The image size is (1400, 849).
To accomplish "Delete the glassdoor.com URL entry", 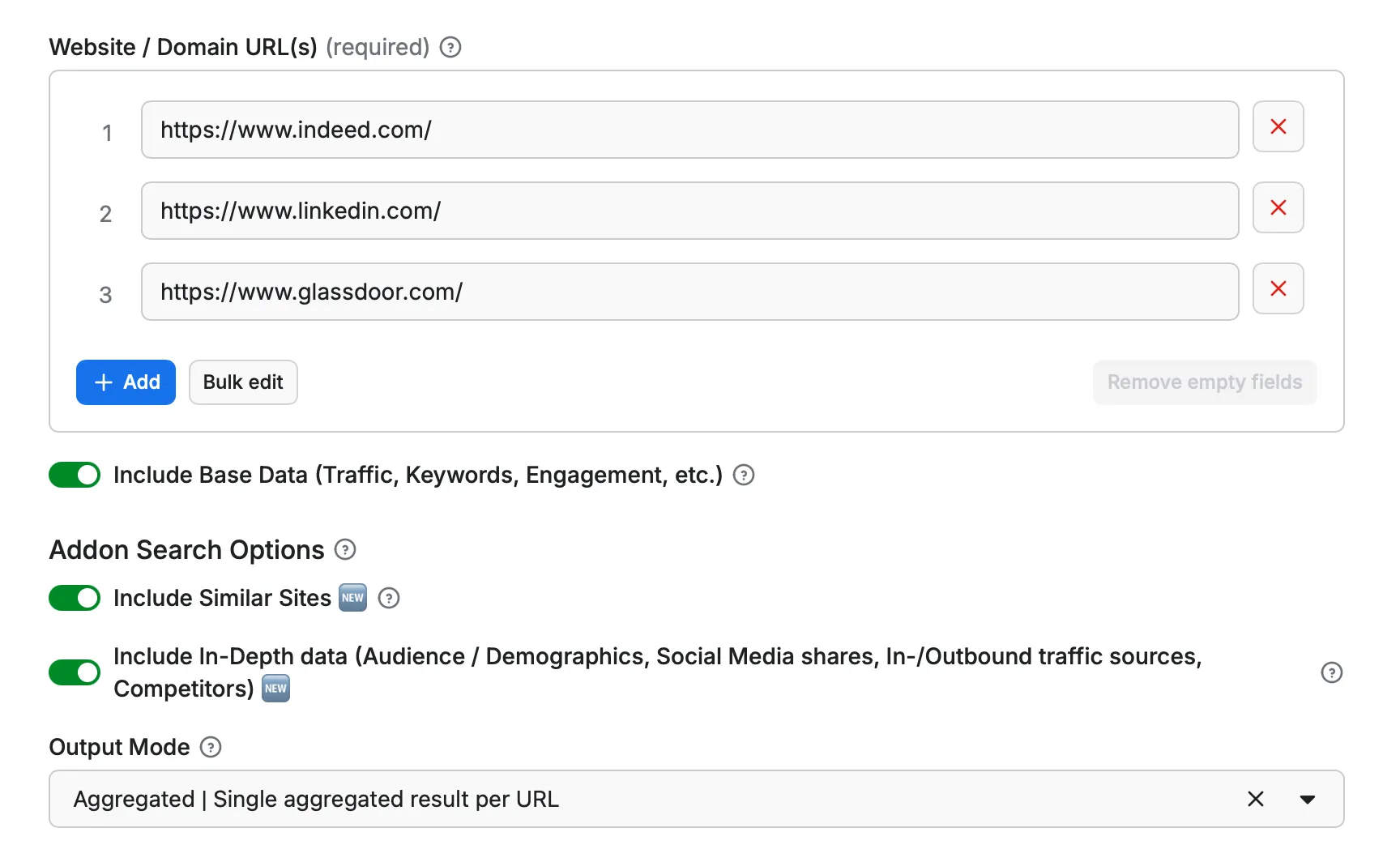I will click(1278, 288).
